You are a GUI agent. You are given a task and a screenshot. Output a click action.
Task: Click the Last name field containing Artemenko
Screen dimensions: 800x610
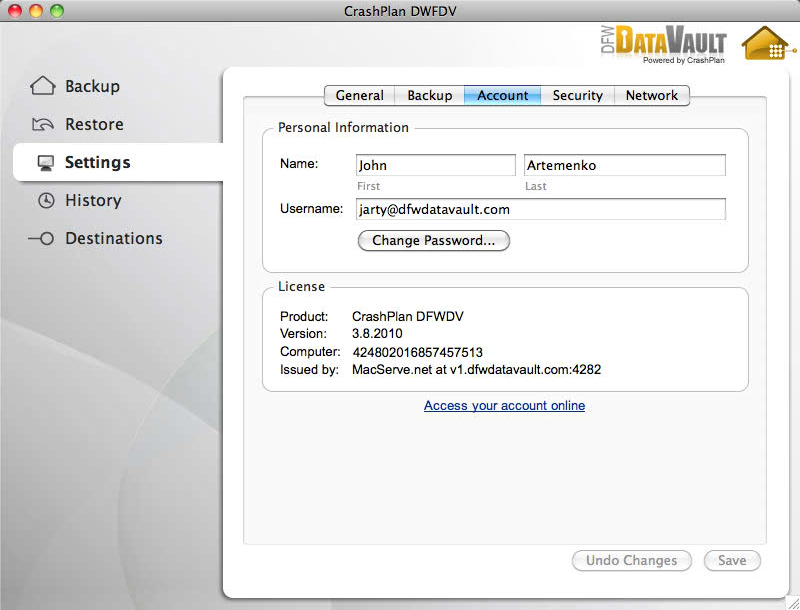point(624,165)
